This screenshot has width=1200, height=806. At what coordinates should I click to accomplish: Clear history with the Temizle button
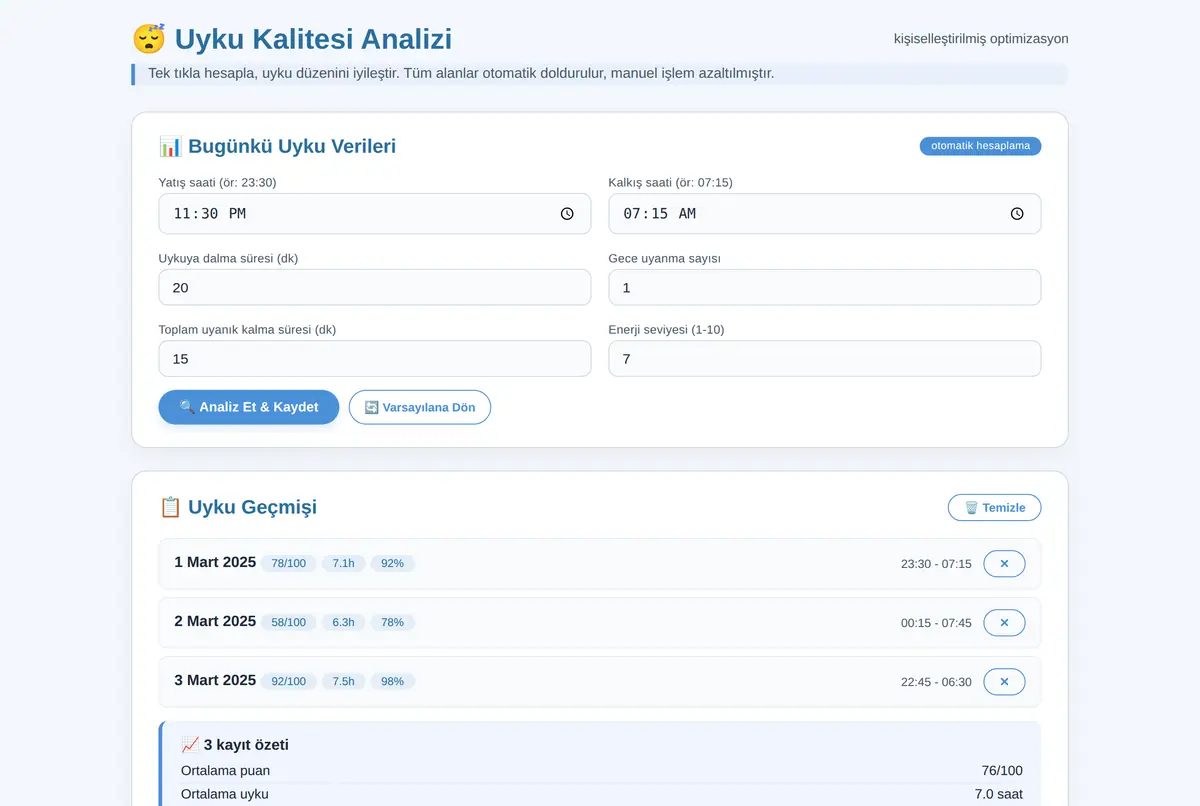[994, 507]
